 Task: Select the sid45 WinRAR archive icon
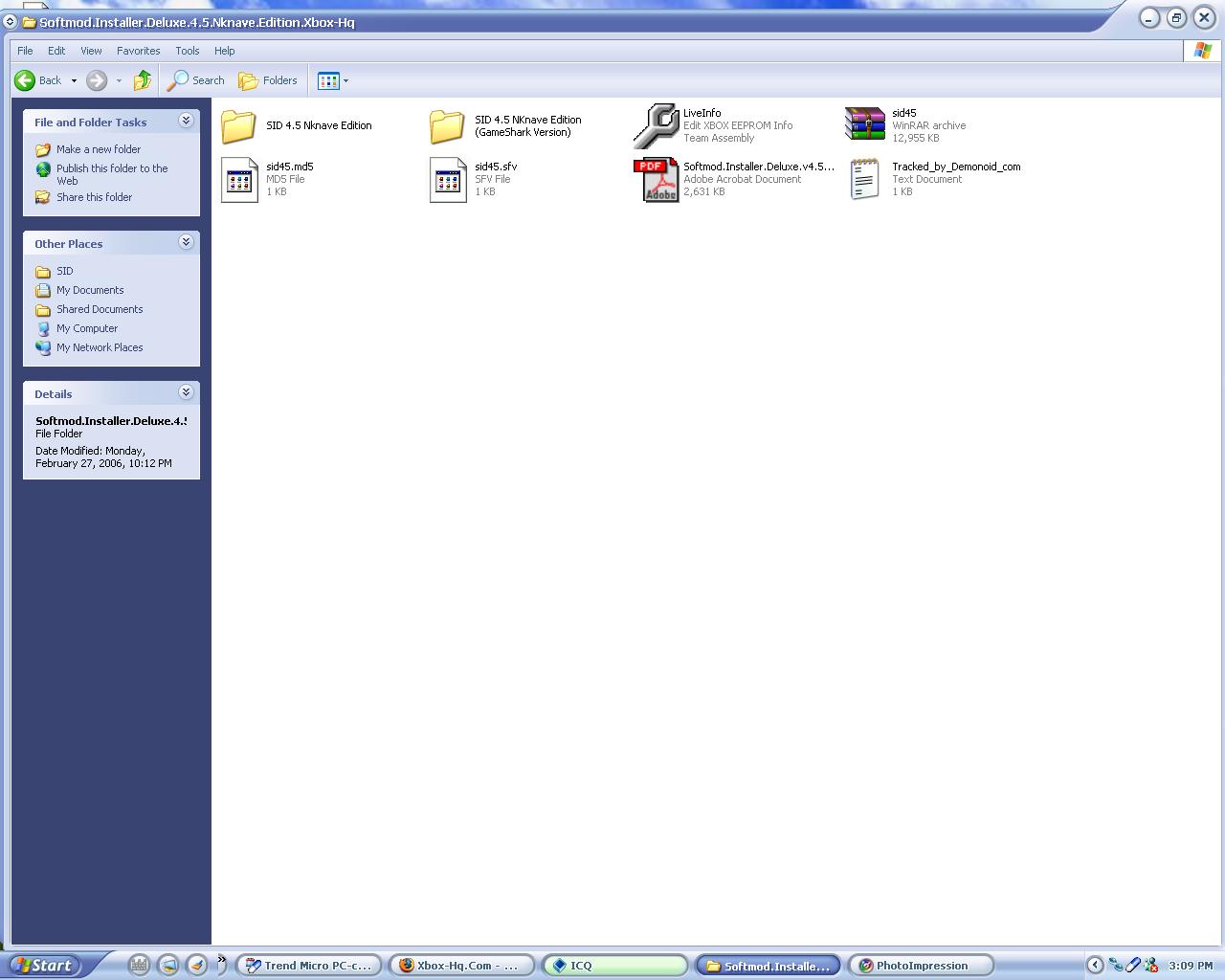(x=865, y=125)
